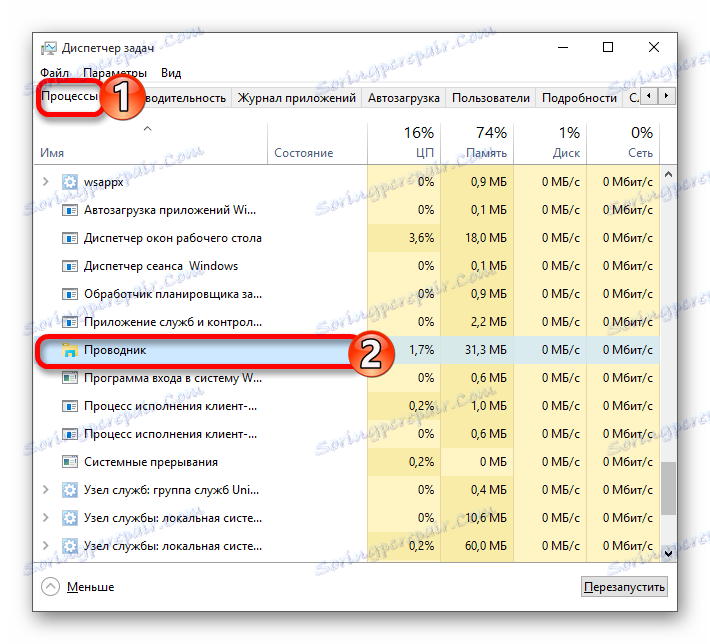Screen dimensions: 710x644
Task: Expand Узел служб: группа служб Uni... row
Action: (x=45, y=490)
